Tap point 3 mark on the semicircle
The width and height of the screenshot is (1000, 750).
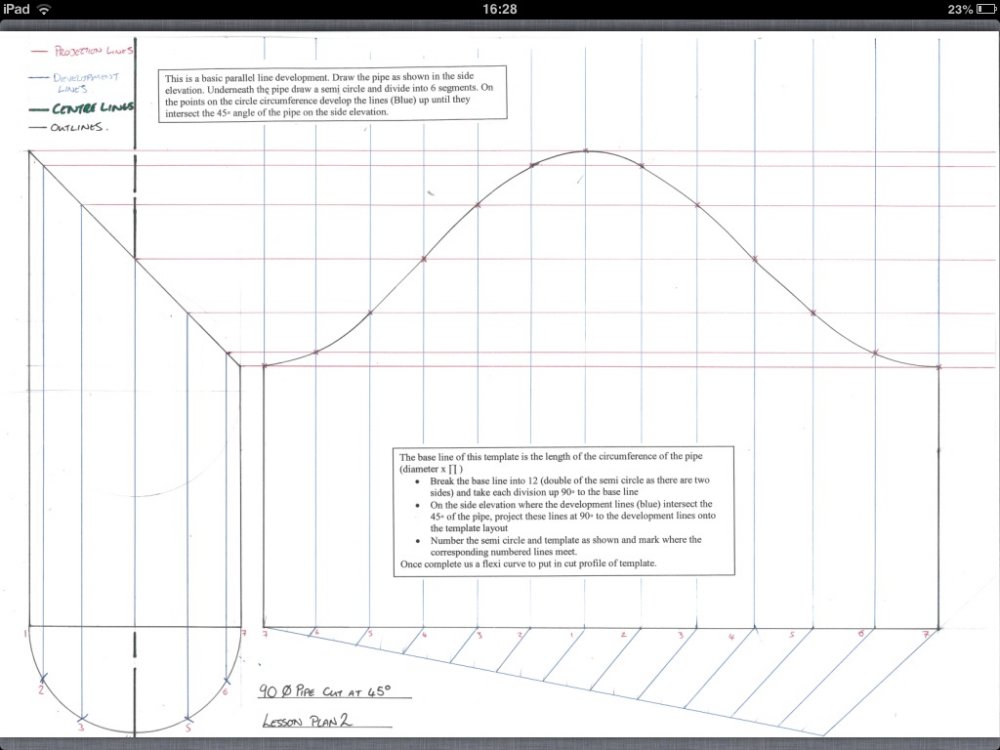(81, 717)
